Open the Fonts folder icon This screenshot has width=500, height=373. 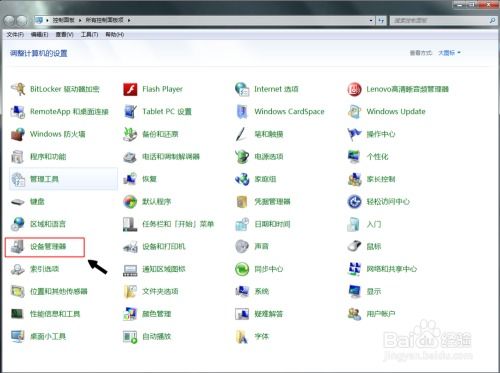242,337
